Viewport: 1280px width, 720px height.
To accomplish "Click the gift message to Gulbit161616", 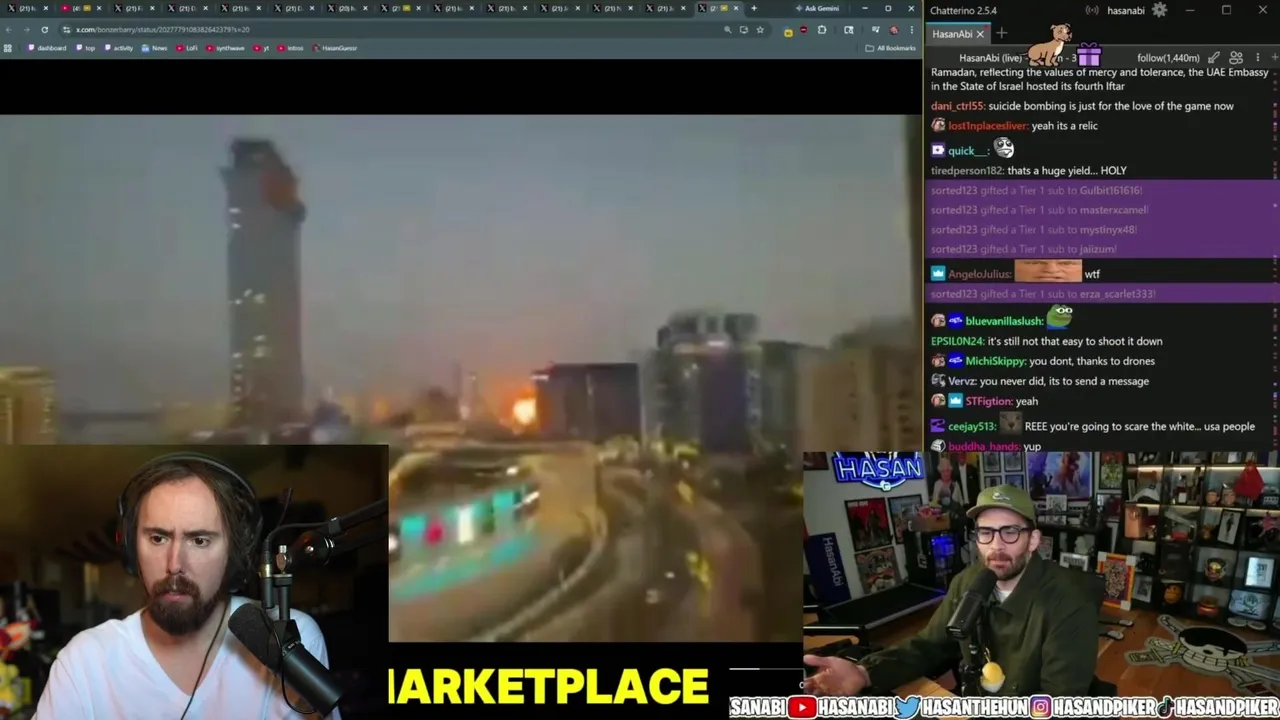I will coord(1102,190).
